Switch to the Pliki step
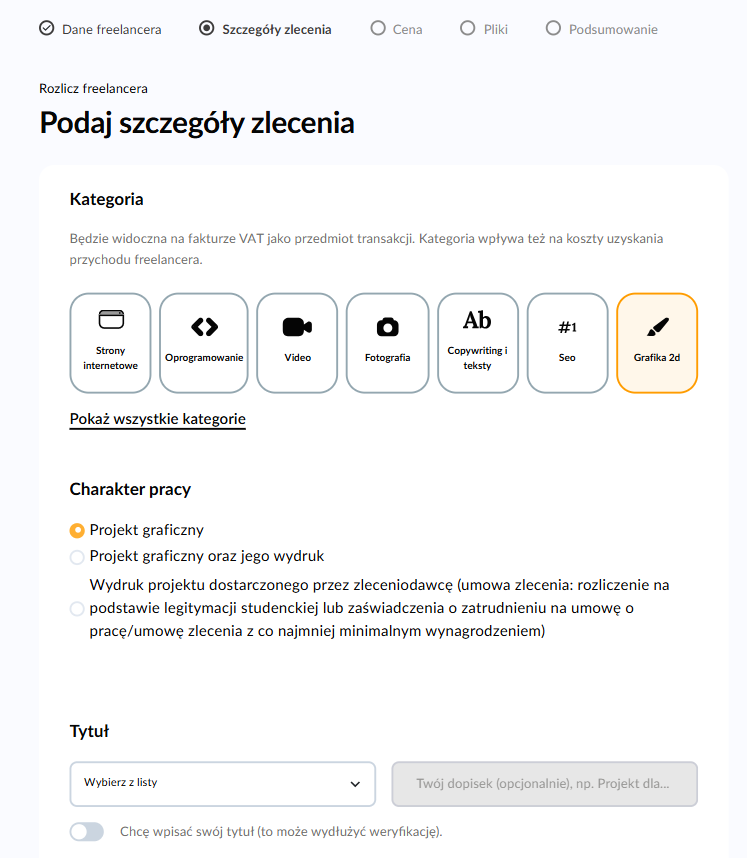This screenshot has width=747, height=858. [484, 29]
